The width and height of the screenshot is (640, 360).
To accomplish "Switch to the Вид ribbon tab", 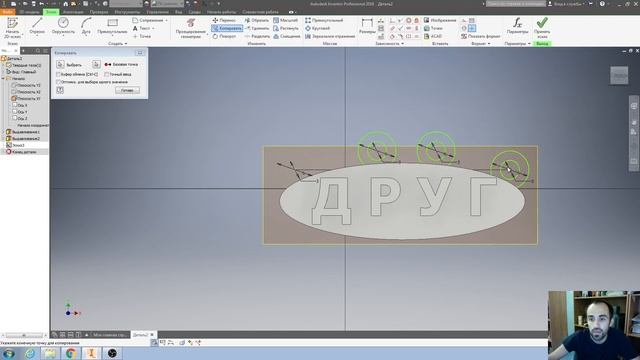I will coord(178,12).
